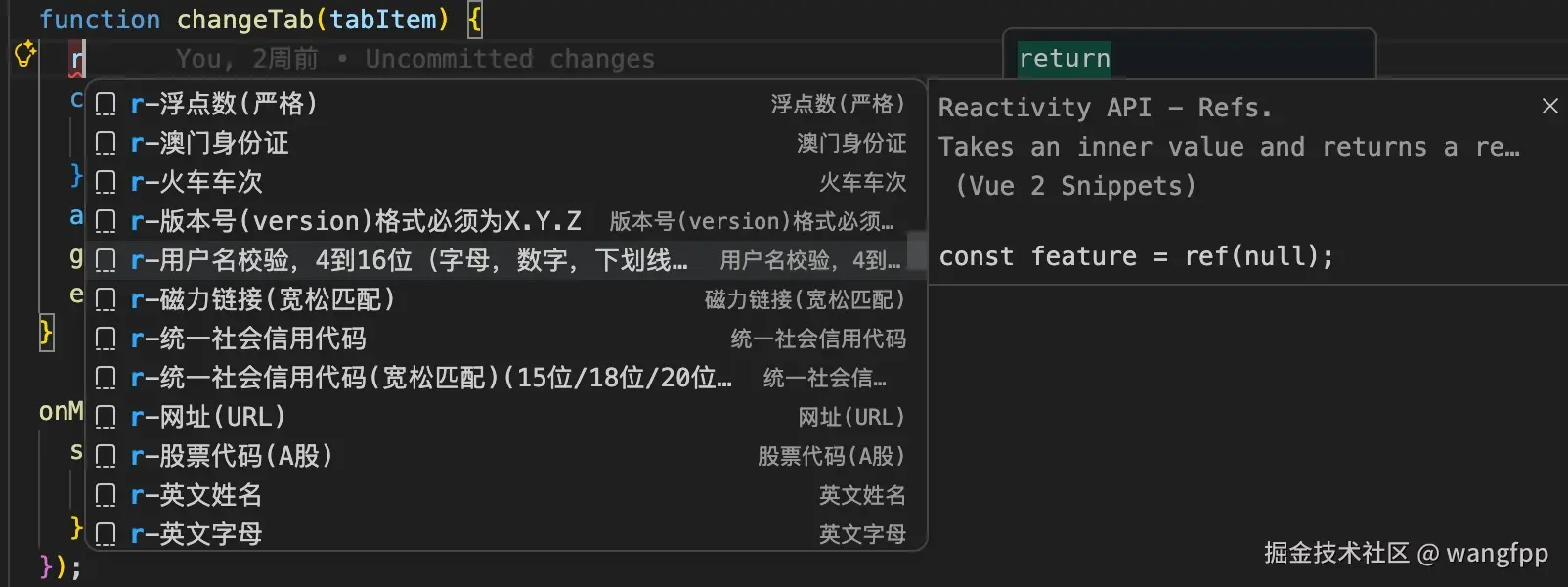Select the r-股票代码(A股) suggestion

coord(505,456)
